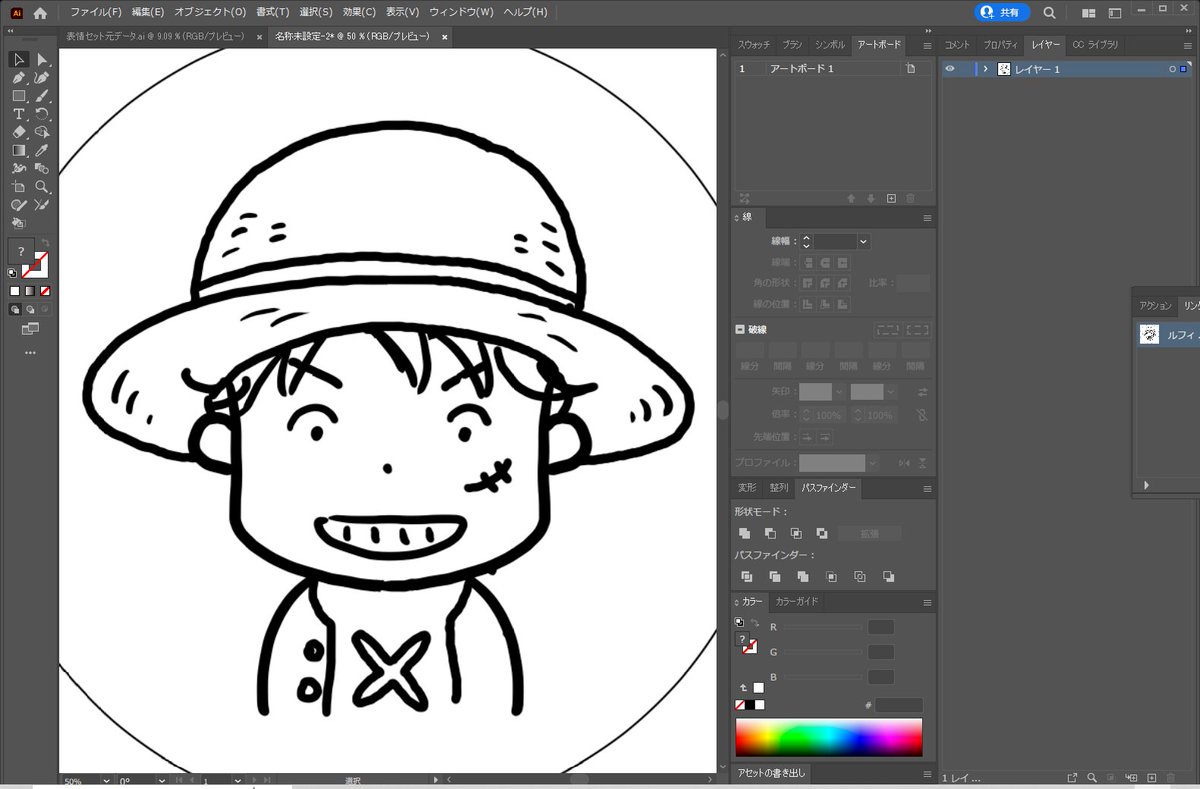Viewport: 1200px width, 789px height.
Task: Open the zoom level 50% dropdown
Action: point(106,780)
